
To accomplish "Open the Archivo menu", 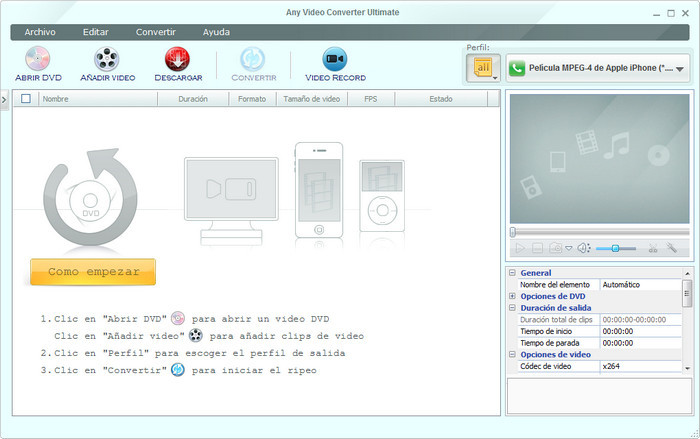I will coord(40,32).
